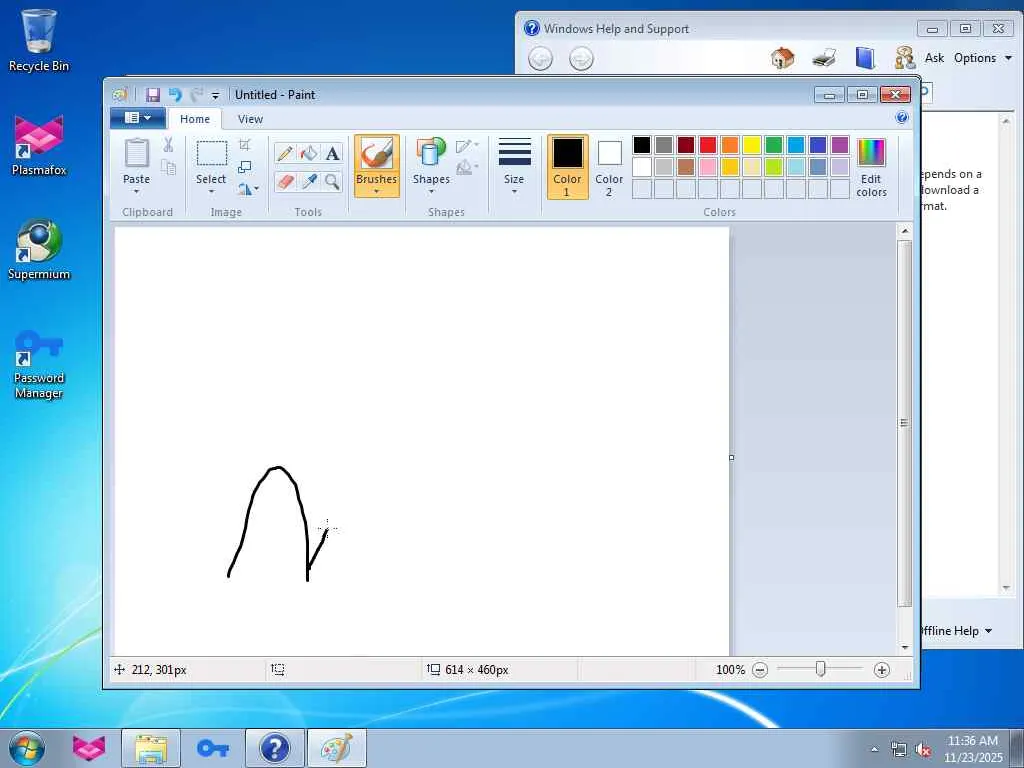The height and width of the screenshot is (768, 1024).
Task: Click the Copy icon in Clipboard group
Action: point(168,168)
